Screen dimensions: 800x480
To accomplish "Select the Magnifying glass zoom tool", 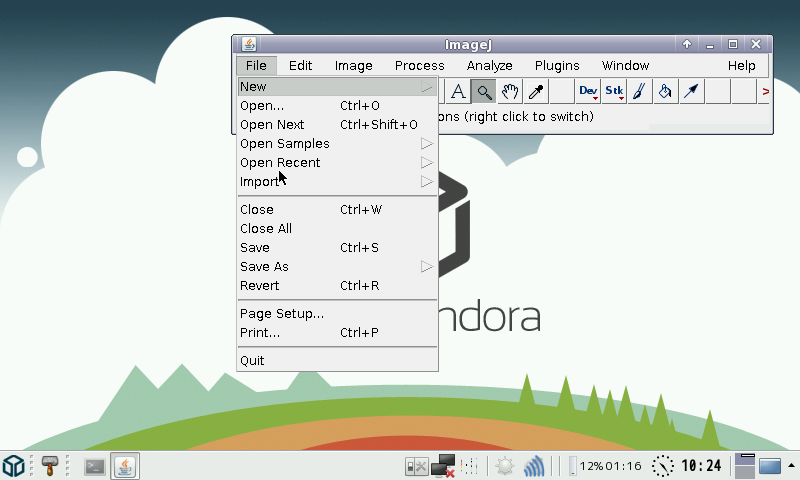I will [x=484, y=92].
